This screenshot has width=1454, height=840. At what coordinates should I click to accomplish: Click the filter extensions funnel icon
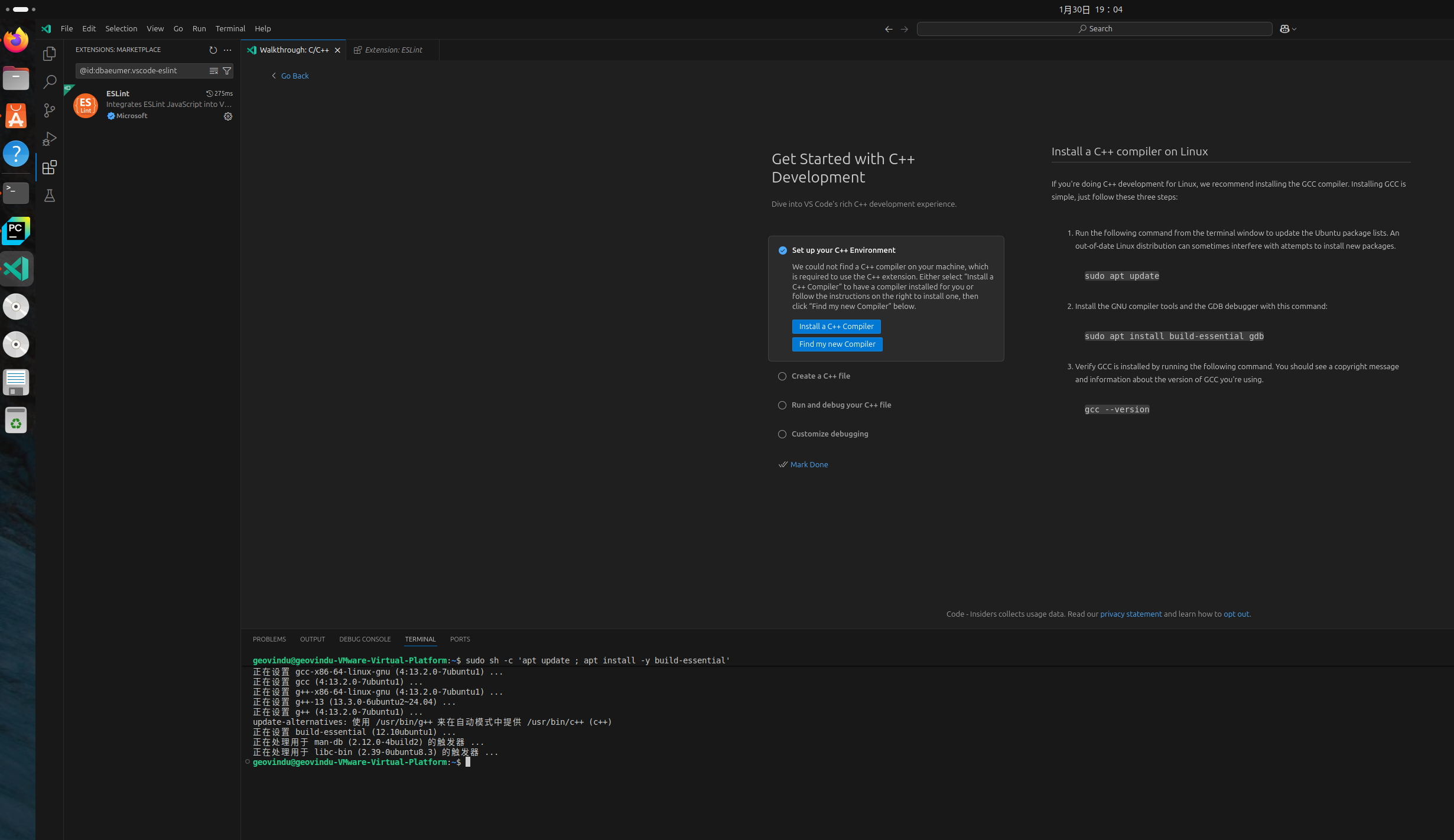[x=227, y=71]
